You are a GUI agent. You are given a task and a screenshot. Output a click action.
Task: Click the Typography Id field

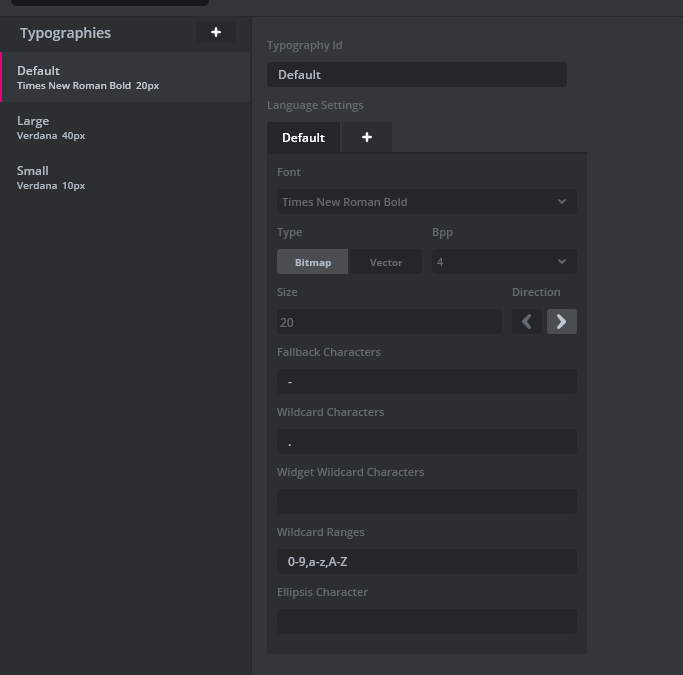[x=416, y=75]
